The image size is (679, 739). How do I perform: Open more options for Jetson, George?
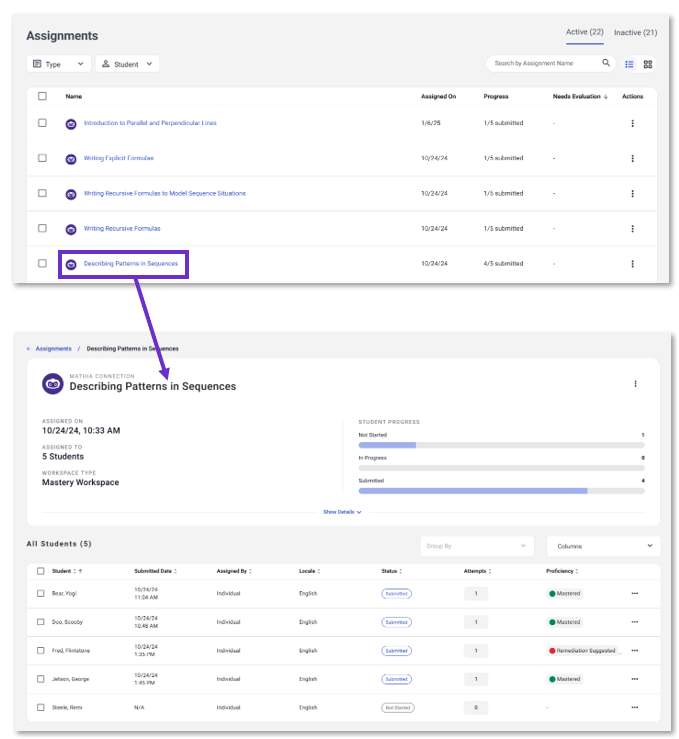635,679
